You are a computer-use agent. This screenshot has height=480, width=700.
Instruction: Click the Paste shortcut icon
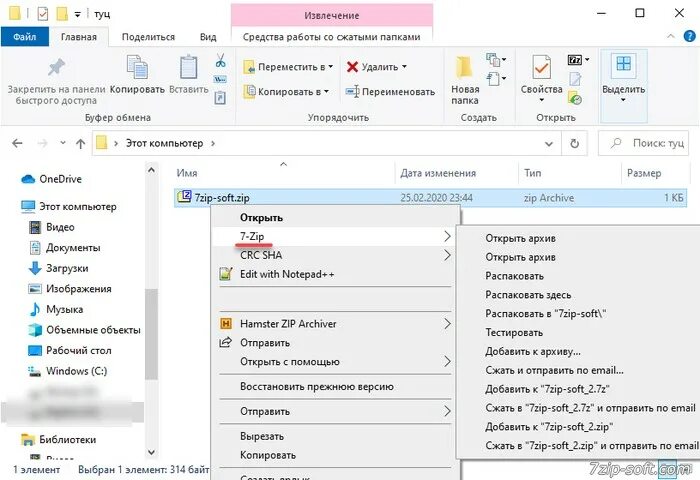tap(220, 97)
